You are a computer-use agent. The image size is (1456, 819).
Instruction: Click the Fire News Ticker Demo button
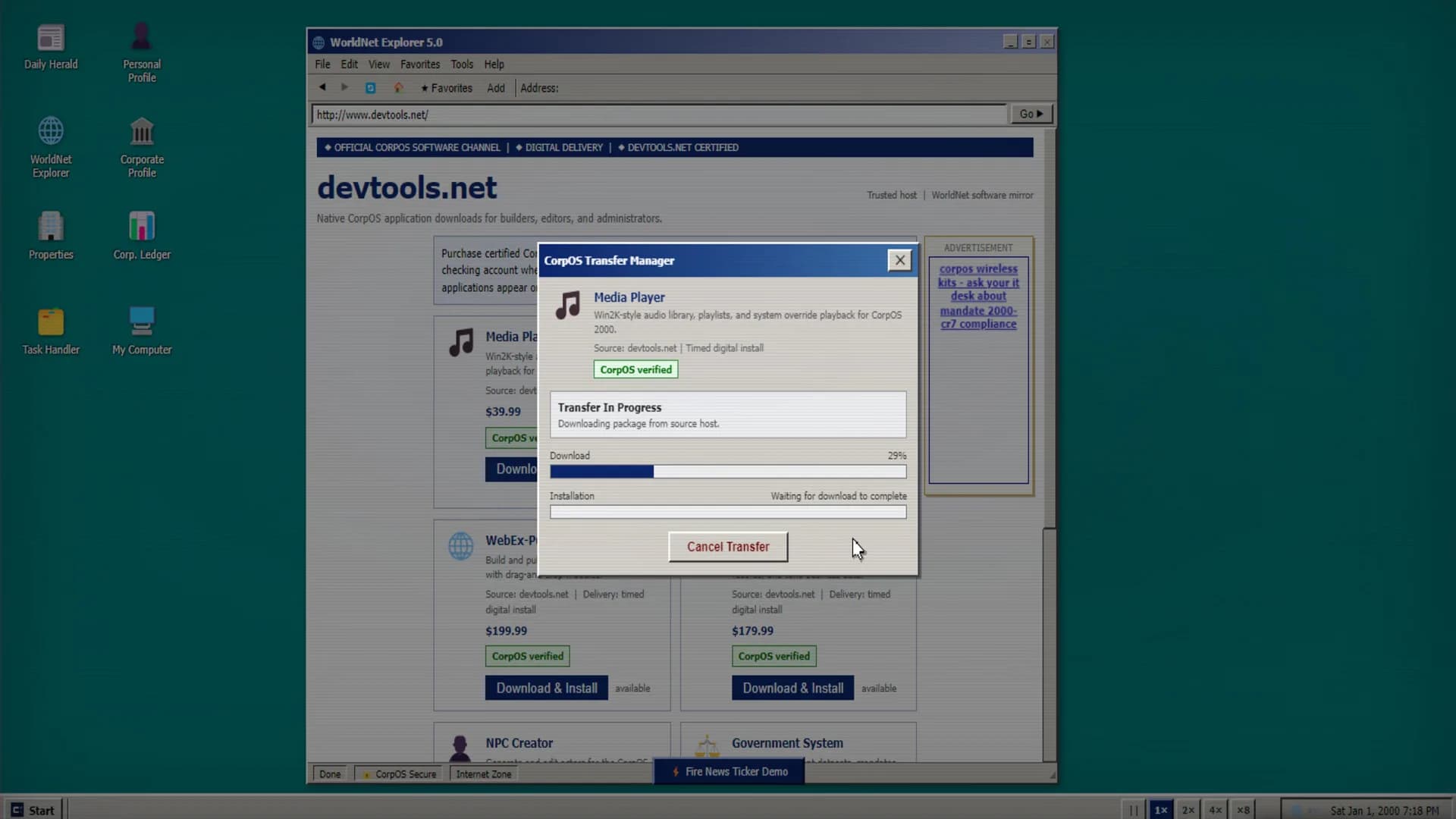point(730,771)
